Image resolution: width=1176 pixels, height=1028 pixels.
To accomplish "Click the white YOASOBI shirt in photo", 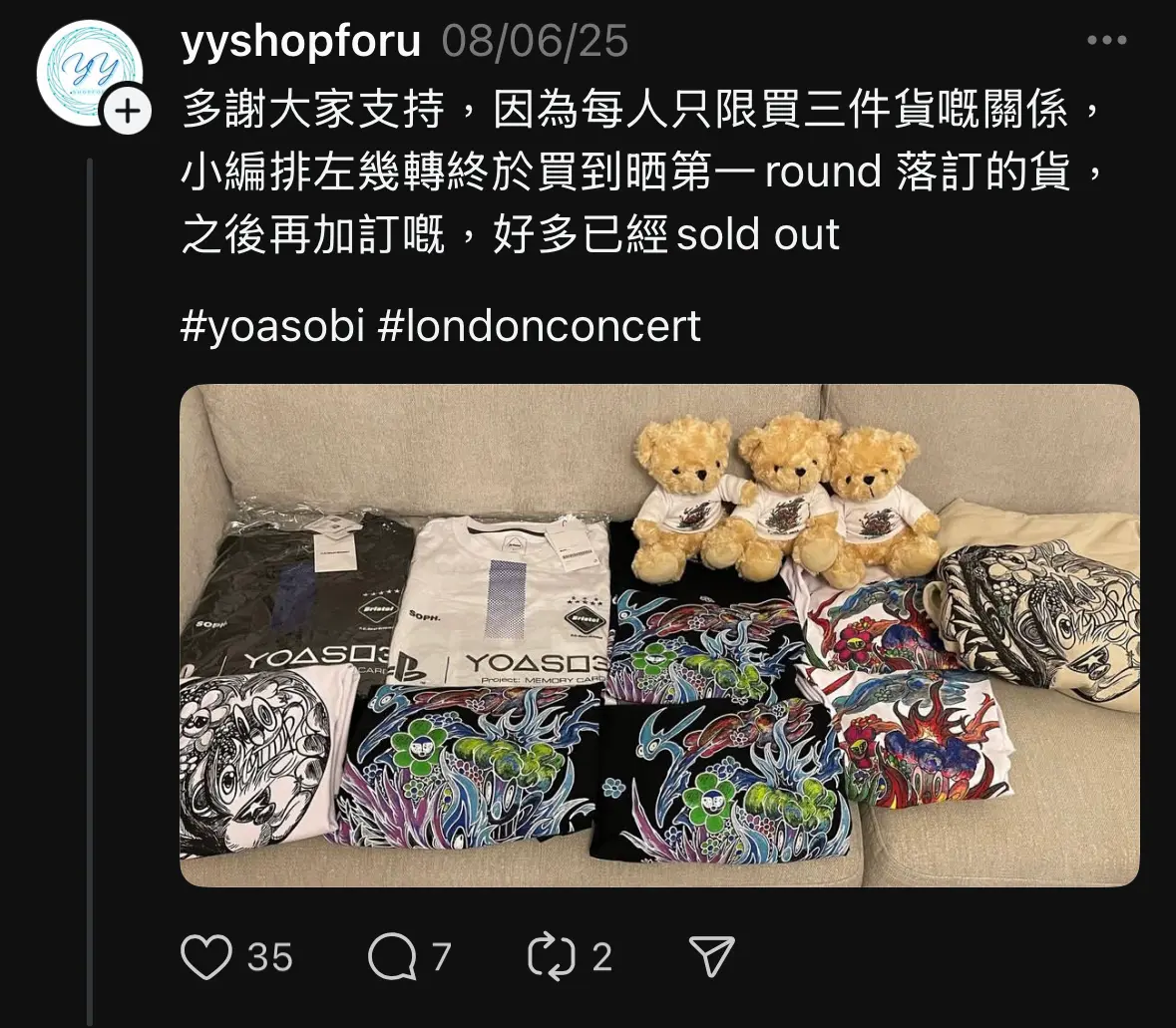I will click(499, 602).
